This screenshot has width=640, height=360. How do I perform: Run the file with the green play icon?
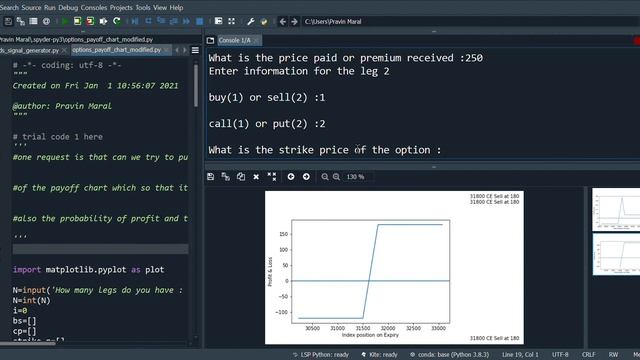64,21
